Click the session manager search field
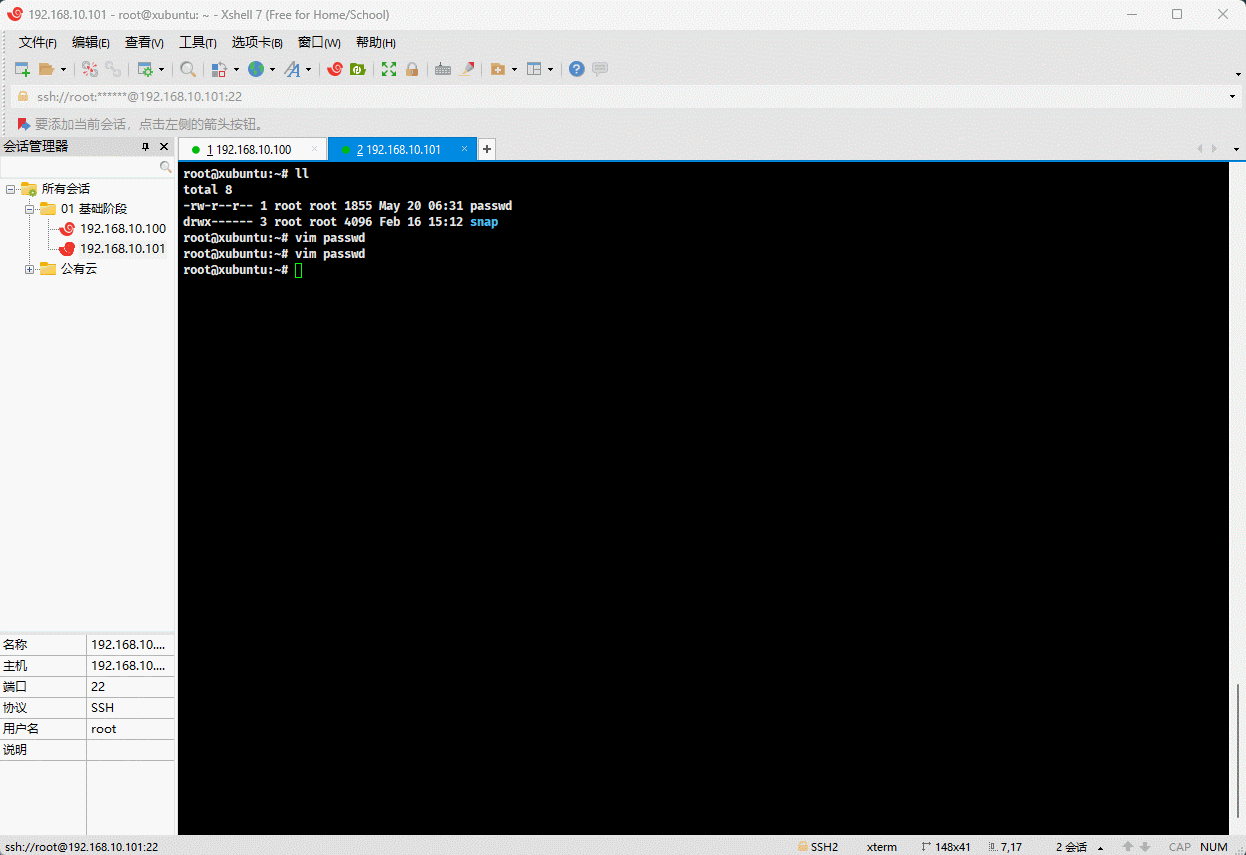The height and width of the screenshot is (855, 1246). 80,168
